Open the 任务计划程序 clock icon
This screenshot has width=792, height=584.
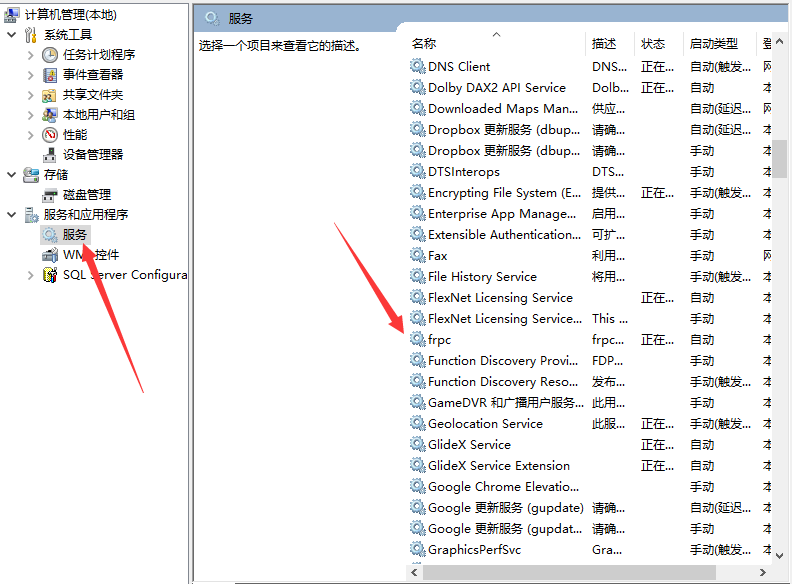pos(50,55)
